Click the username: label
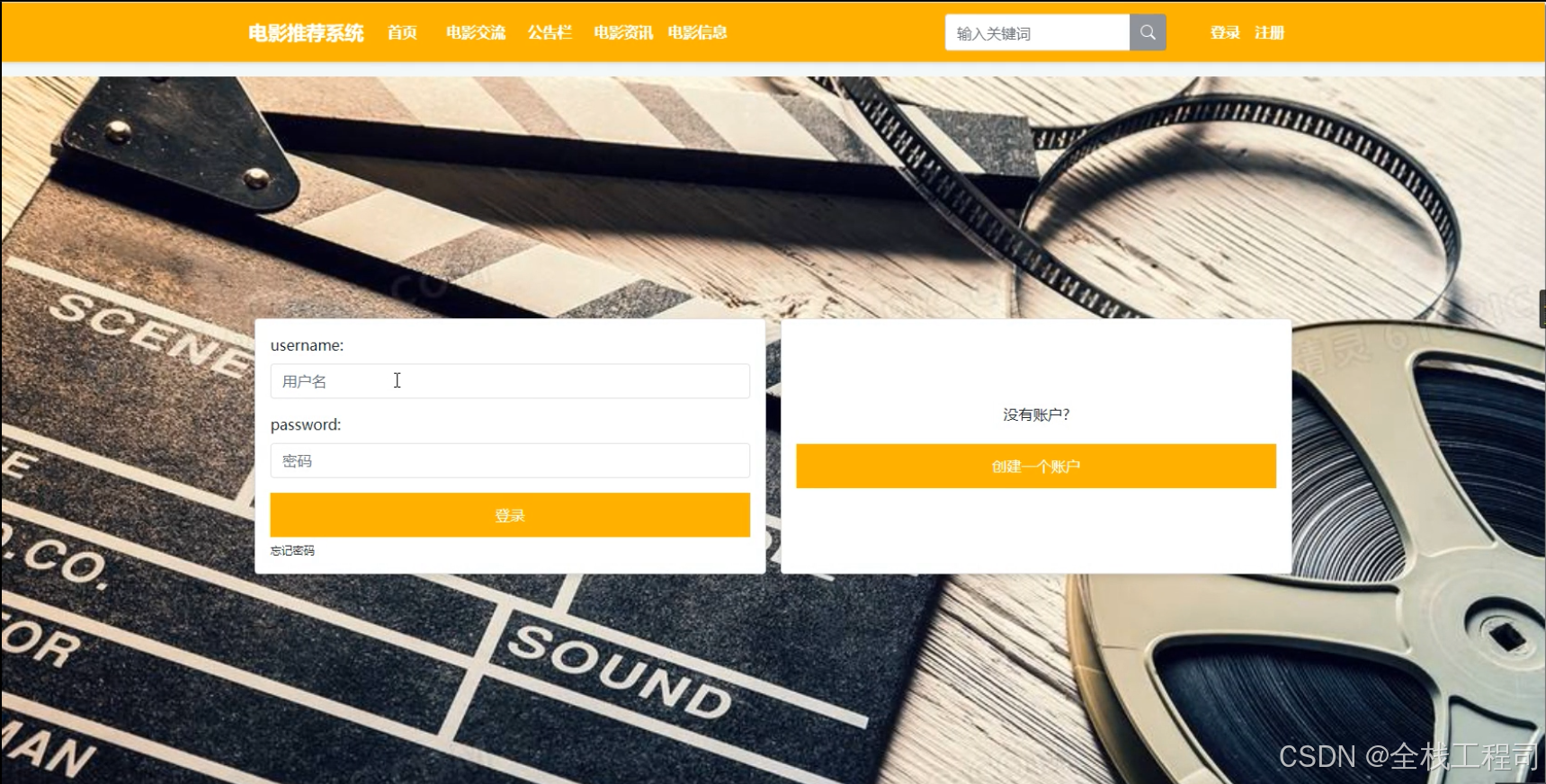This screenshot has height=784, width=1546. tap(307, 345)
